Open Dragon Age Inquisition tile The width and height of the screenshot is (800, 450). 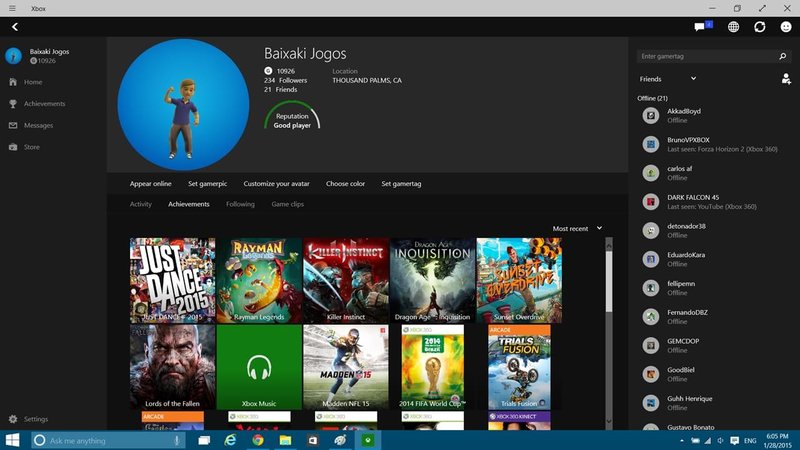click(x=433, y=281)
